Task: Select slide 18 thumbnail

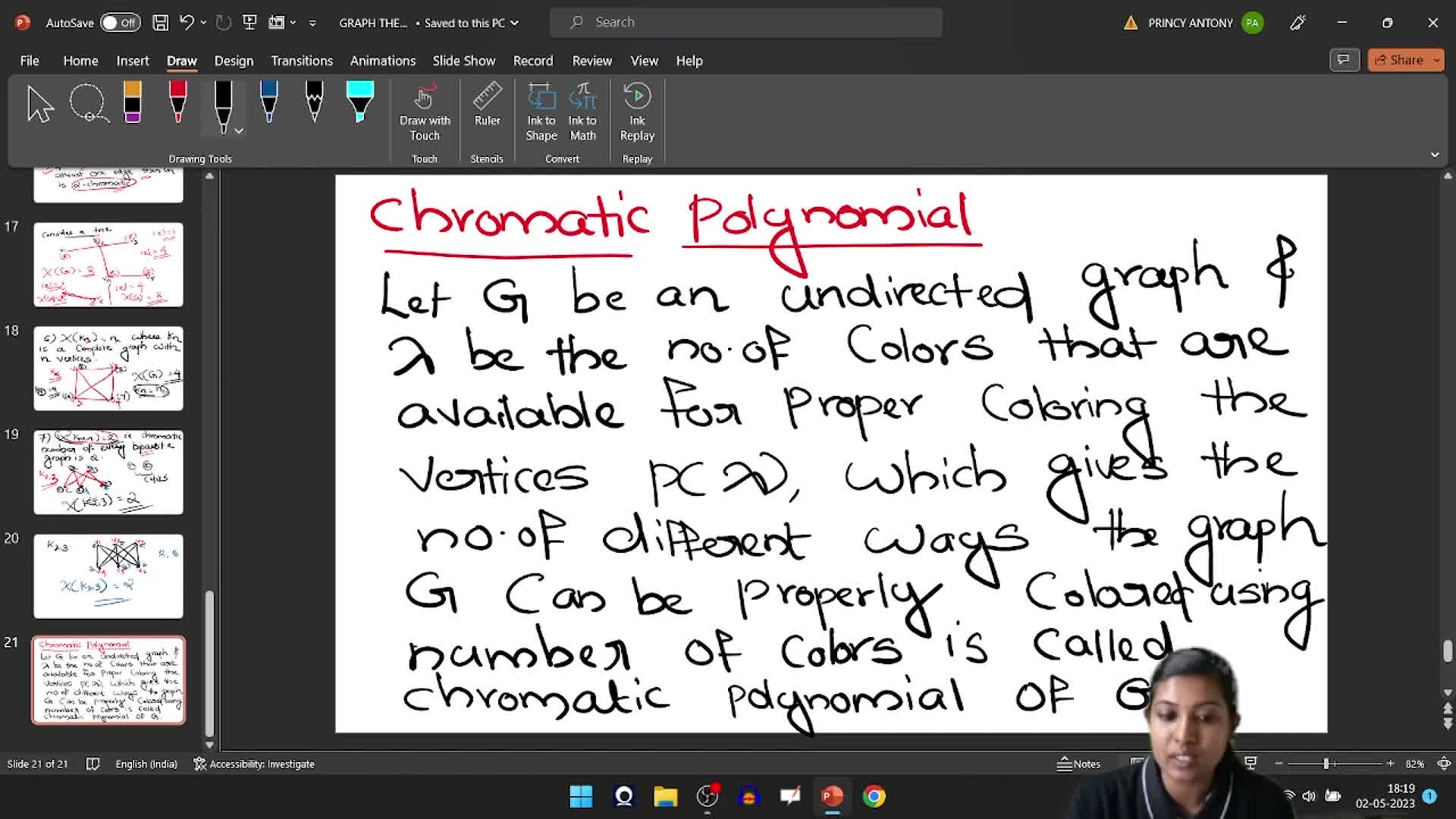Action: click(108, 369)
